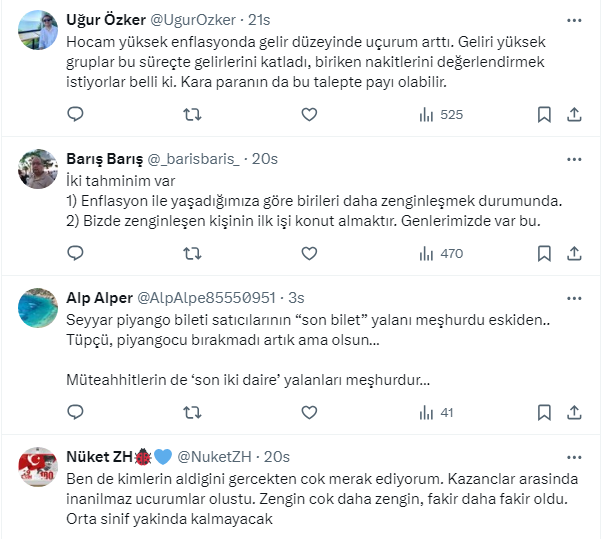Image resolution: width=610 pixels, height=539 pixels.
Task: Open more options on Uğur Özker's tweet
Action: pyautogui.click(x=573, y=21)
